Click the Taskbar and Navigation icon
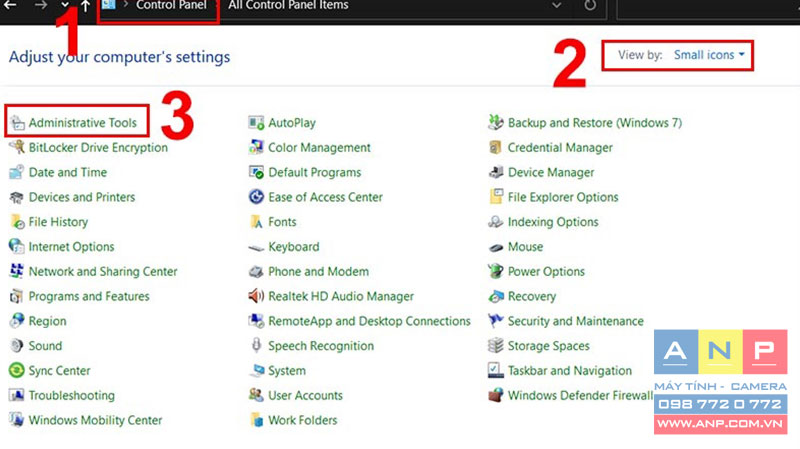This screenshot has width=800, height=449. pyautogui.click(x=495, y=370)
